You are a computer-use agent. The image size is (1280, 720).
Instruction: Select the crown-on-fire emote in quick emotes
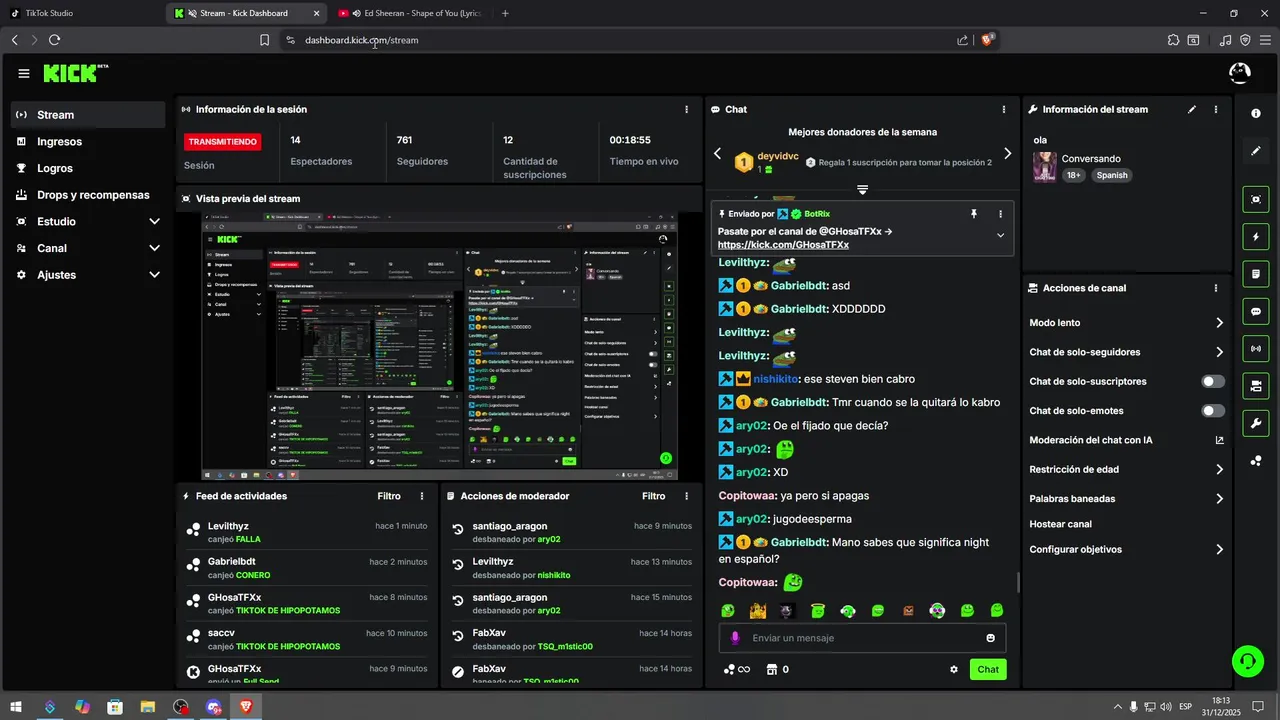coord(758,611)
